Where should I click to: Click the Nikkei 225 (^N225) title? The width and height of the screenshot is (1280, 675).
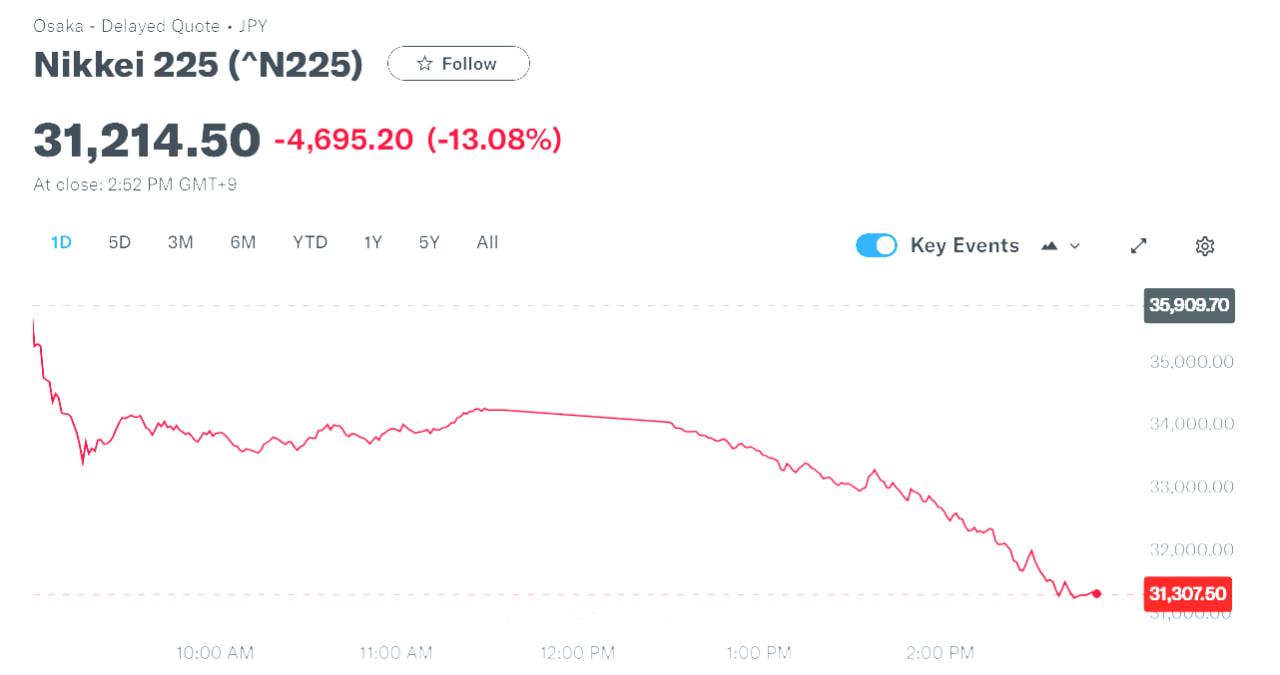pos(198,64)
